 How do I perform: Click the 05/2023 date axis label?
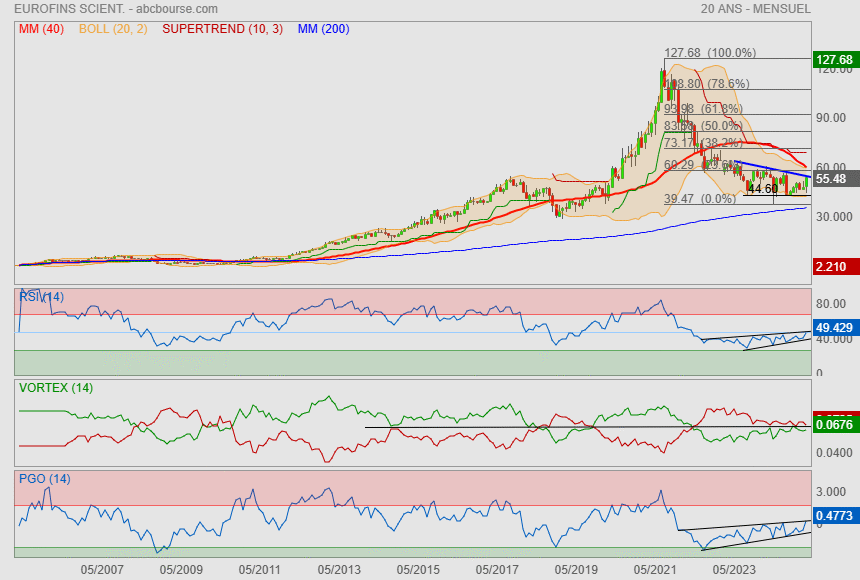734,570
